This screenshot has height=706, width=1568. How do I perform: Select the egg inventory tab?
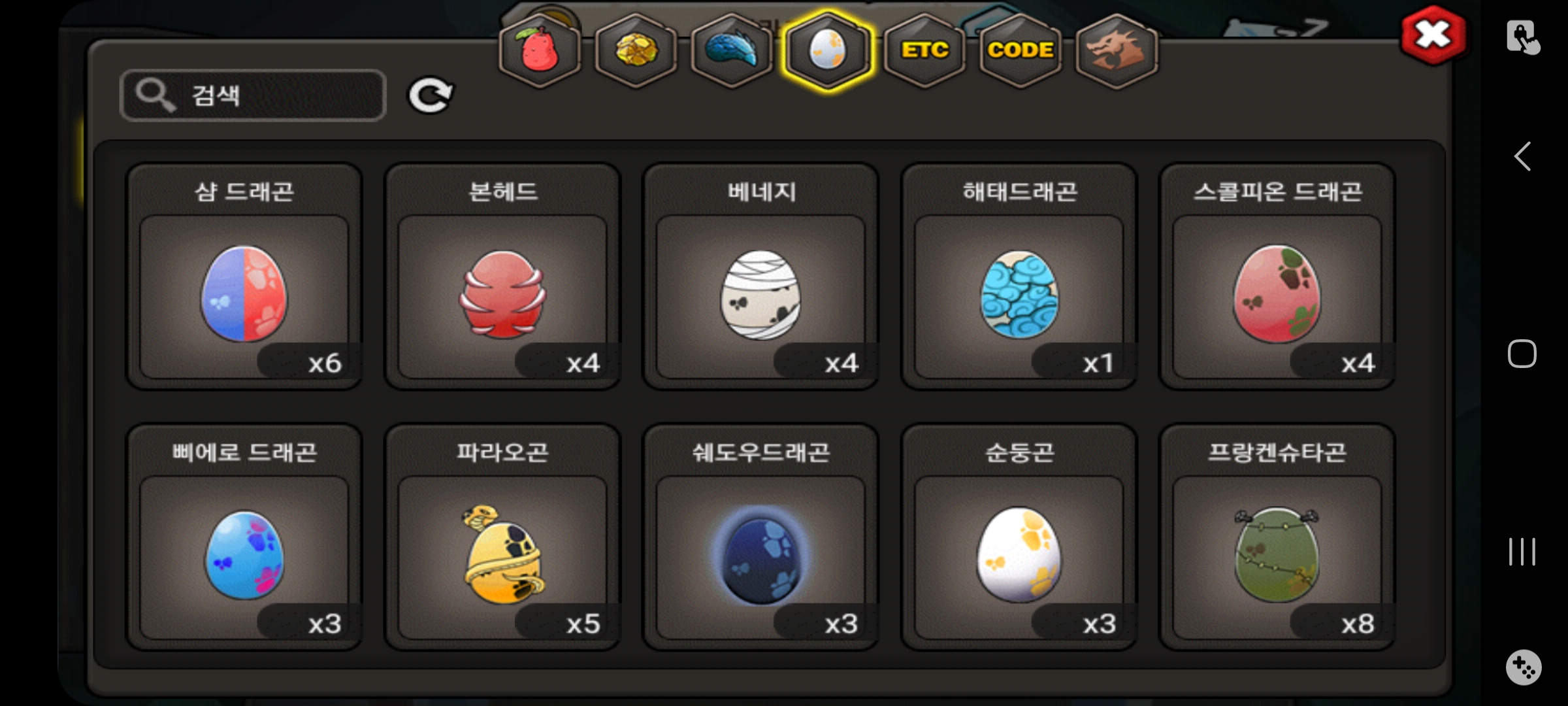pyautogui.click(x=828, y=51)
